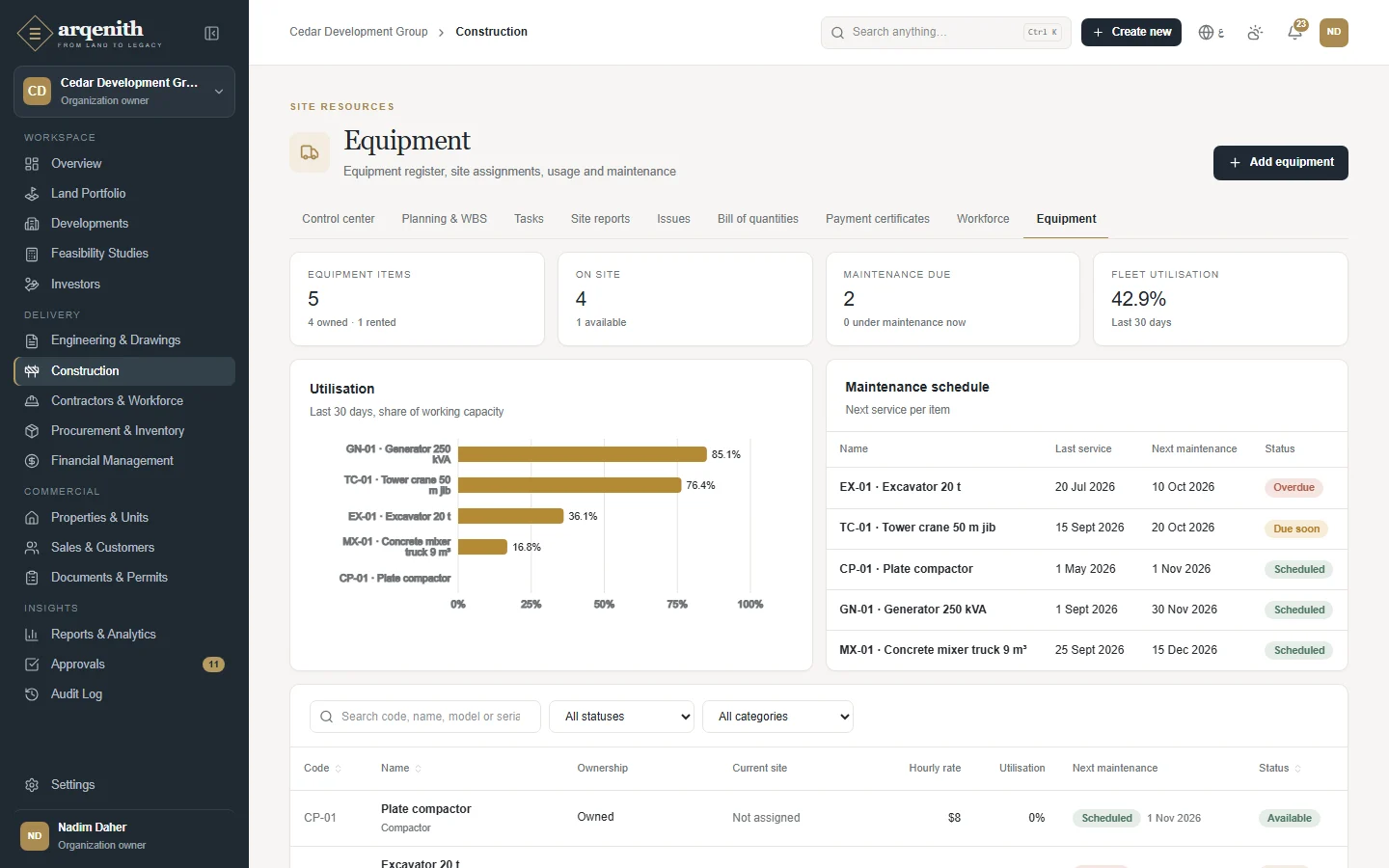The width and height of the screenshot is (1389, 868).
Task: Switch to the Tasks tab
Action: pyautogui.click(x=529, y=219)
